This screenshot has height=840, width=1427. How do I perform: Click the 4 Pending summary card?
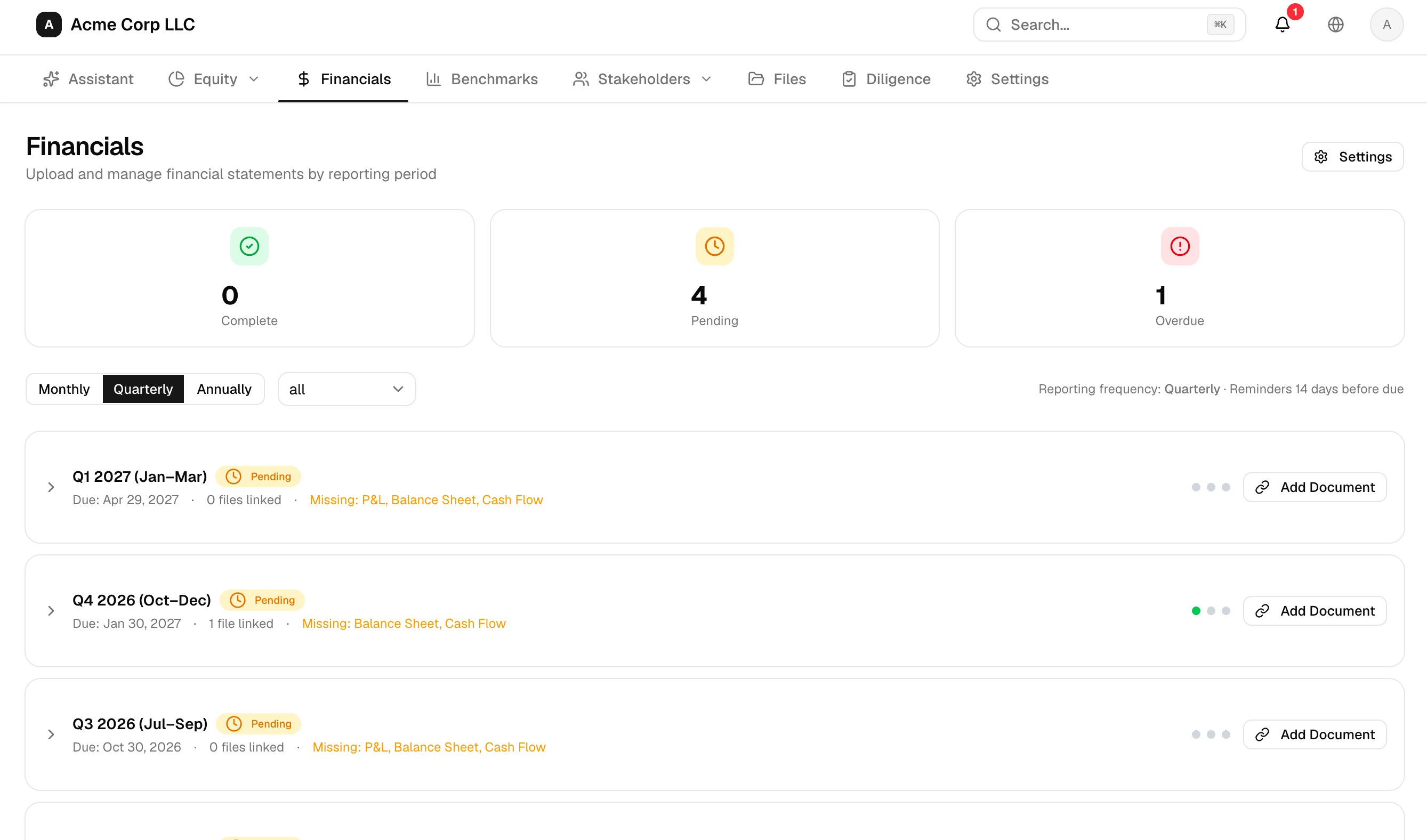pyautogui.click(x=715, y=278)
